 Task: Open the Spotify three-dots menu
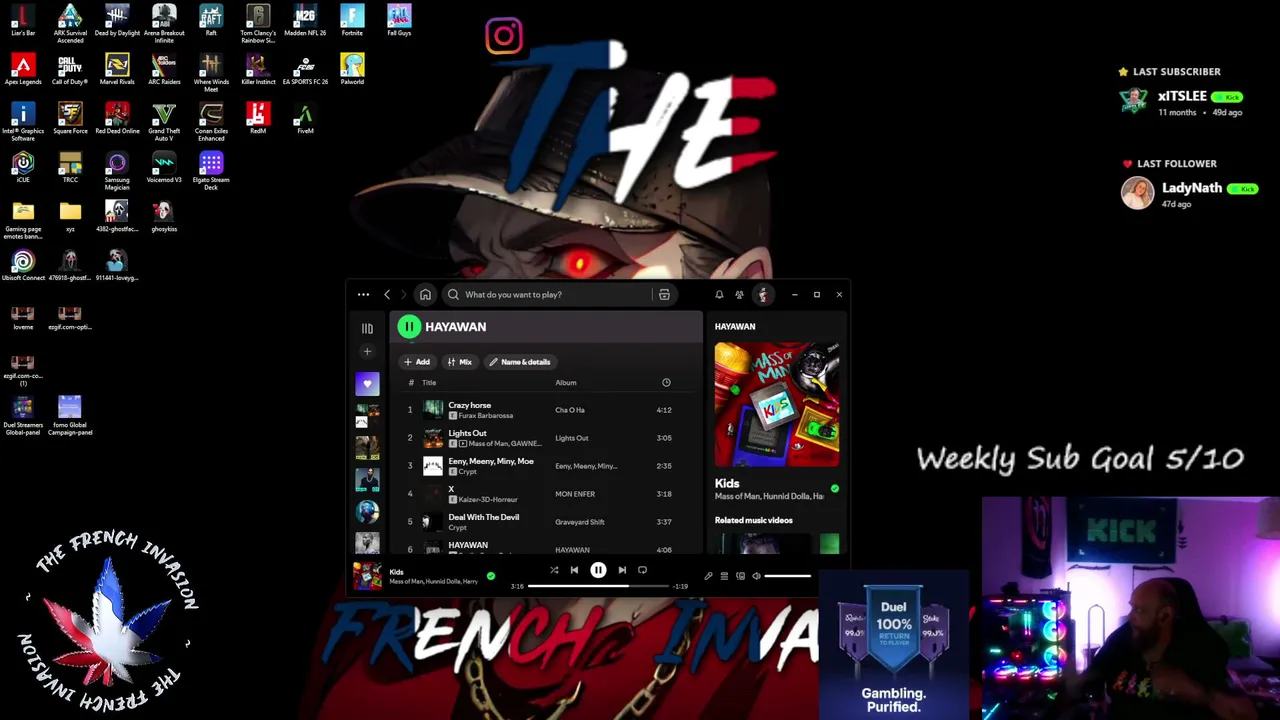click(363, 294)
